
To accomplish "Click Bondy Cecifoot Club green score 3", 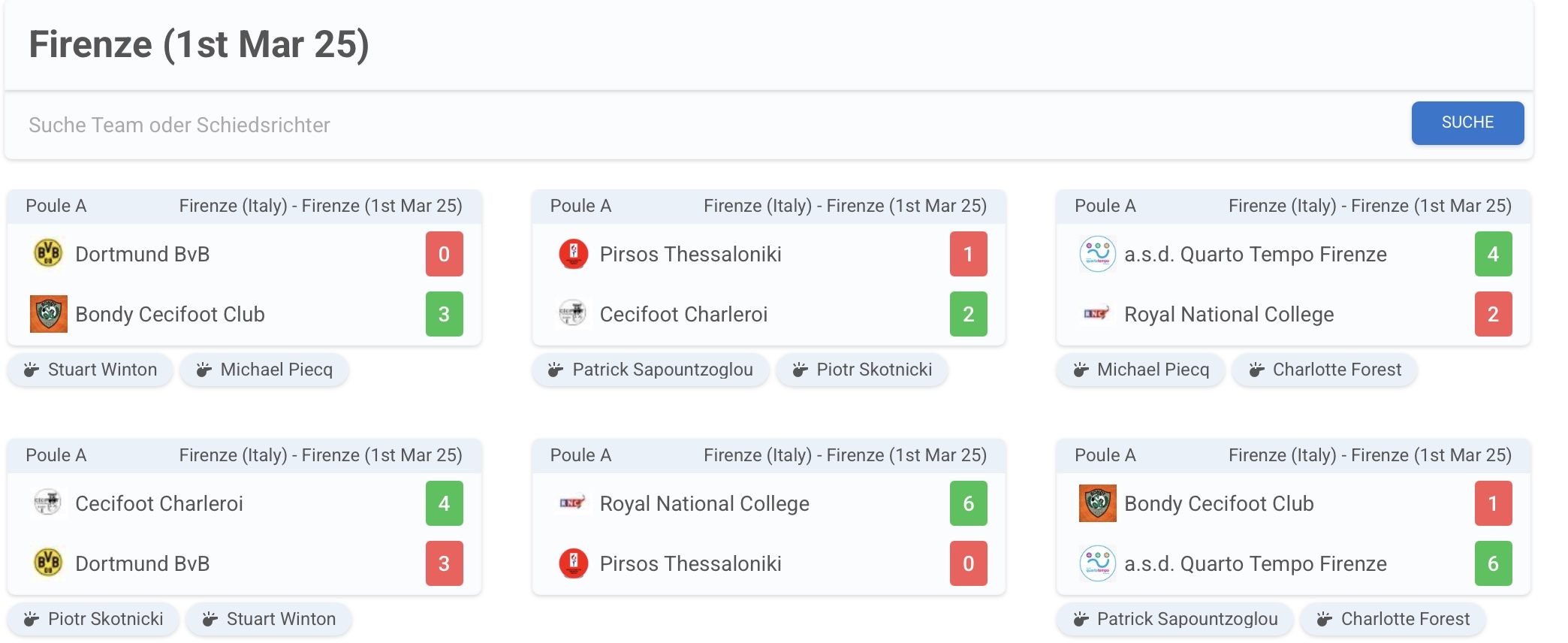I will (x=445, y=314).
